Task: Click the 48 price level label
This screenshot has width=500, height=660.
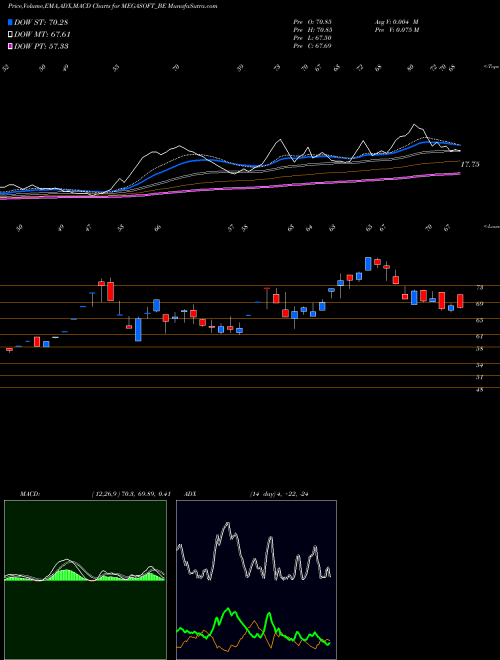Action: (x=479, y=390)
